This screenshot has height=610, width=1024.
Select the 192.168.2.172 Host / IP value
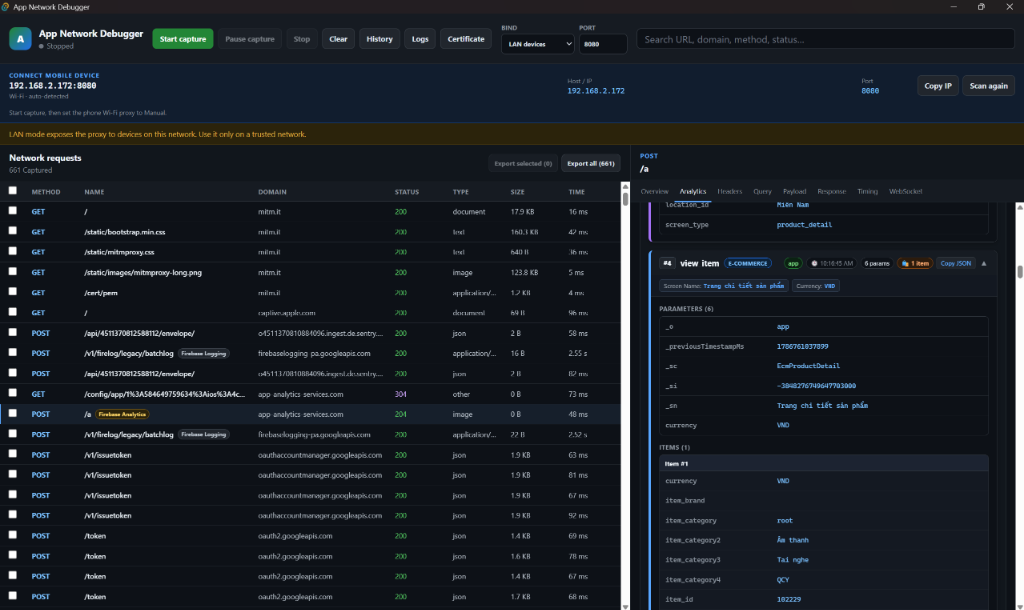click(x=596, y=91)
